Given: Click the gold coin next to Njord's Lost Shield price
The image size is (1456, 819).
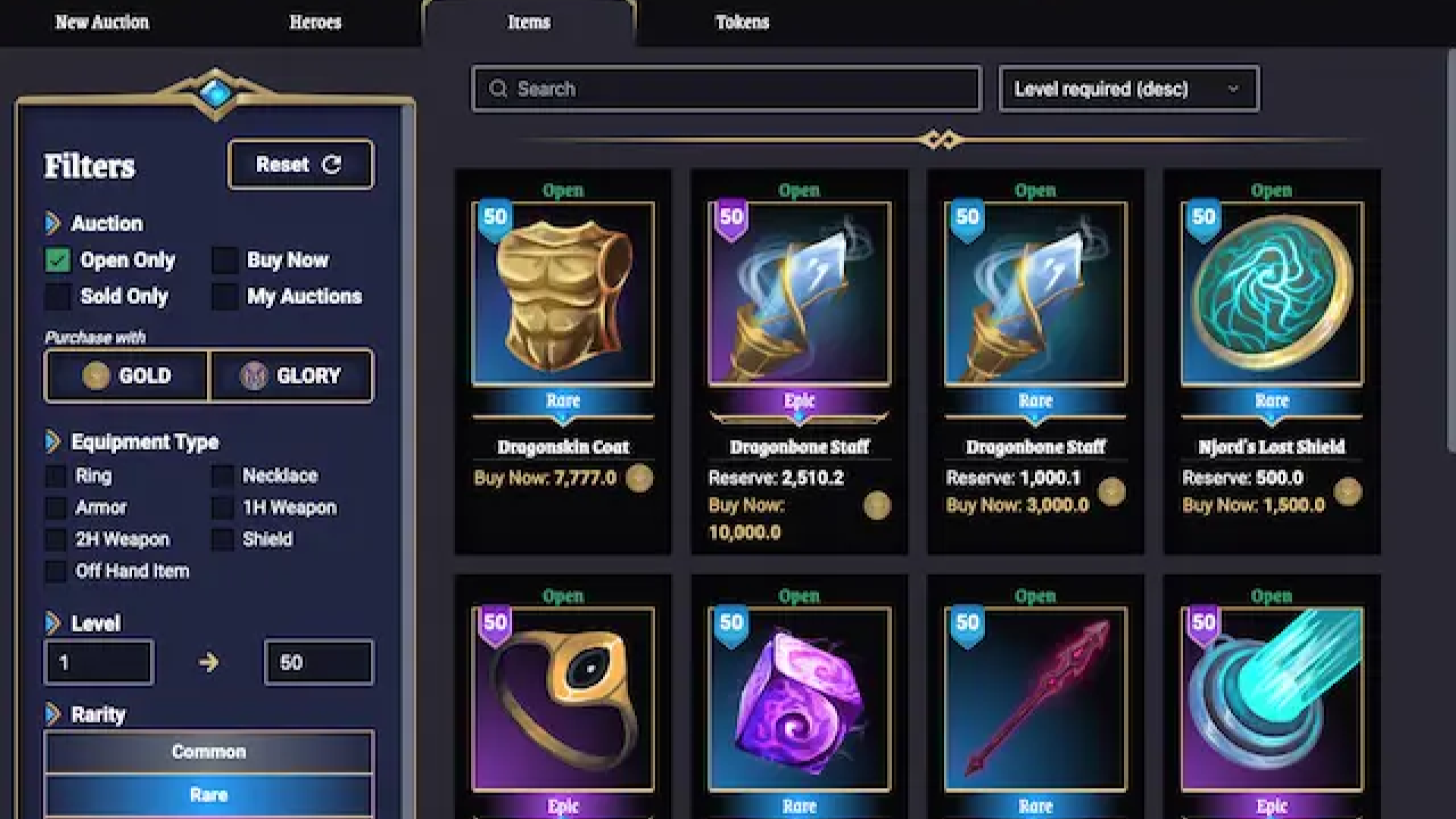Looking at the screenshot, I should coord(1348,491).
